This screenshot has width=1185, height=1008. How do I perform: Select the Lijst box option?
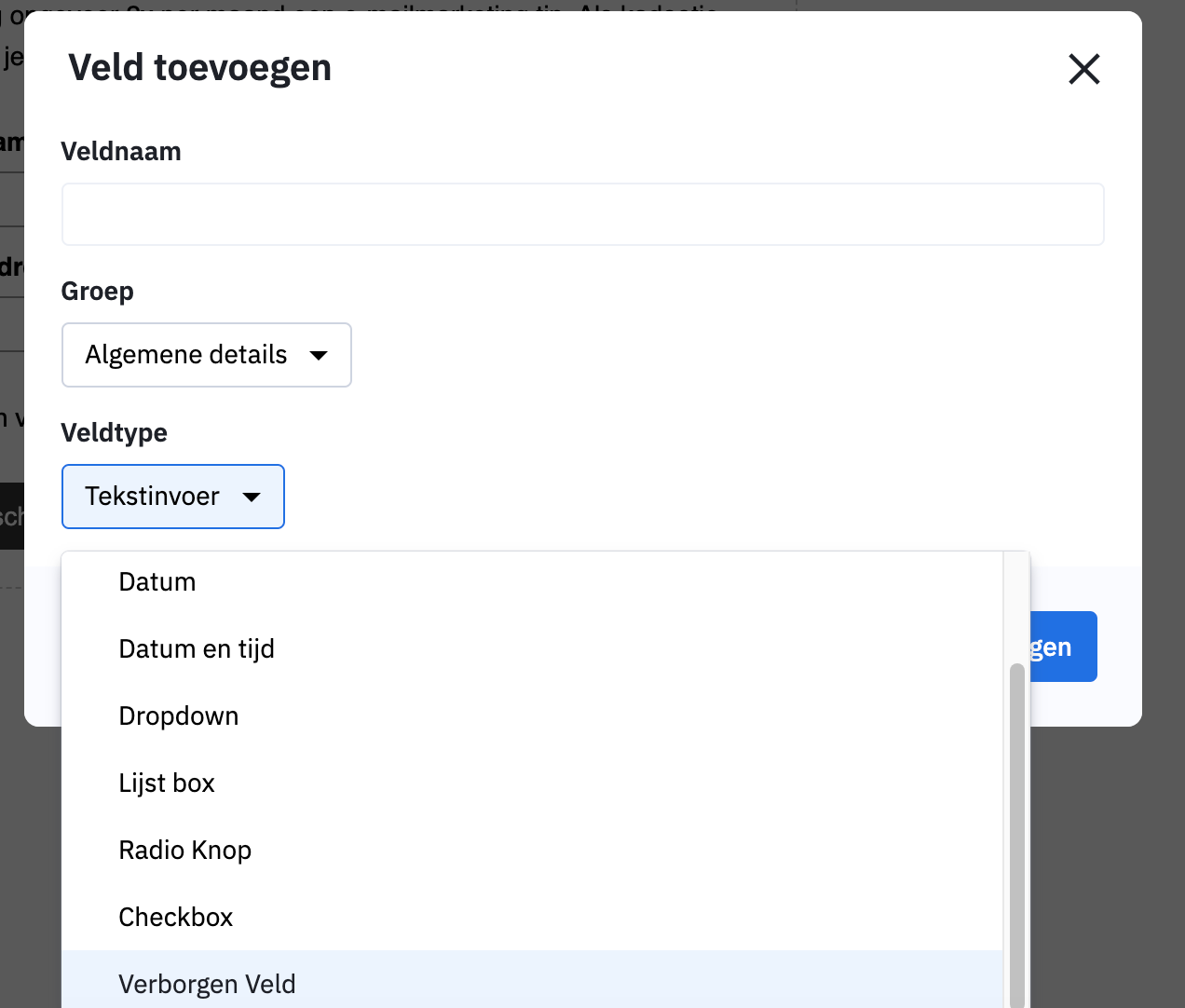[167, 783]
